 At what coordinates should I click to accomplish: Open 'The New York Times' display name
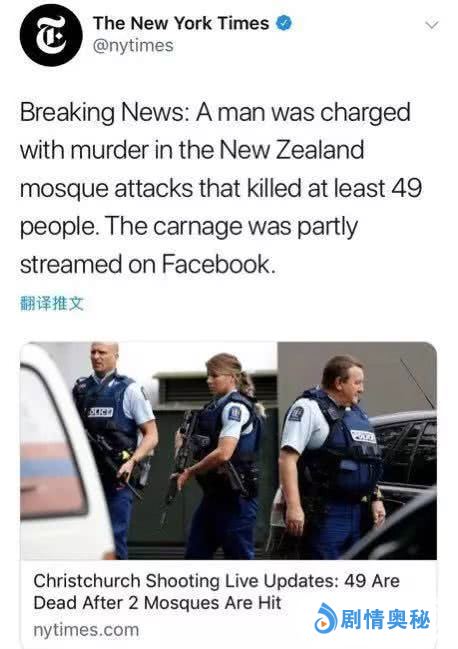(181, 23)
